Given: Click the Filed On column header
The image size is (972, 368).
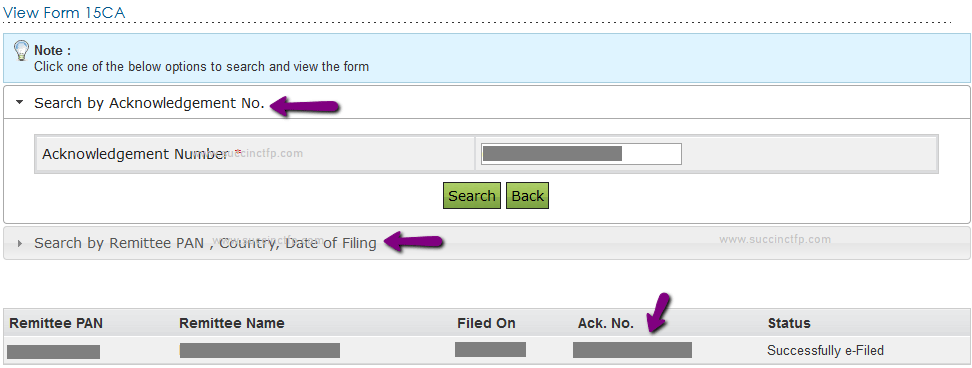Looking at the screenshot, I should tap(487, 323).
